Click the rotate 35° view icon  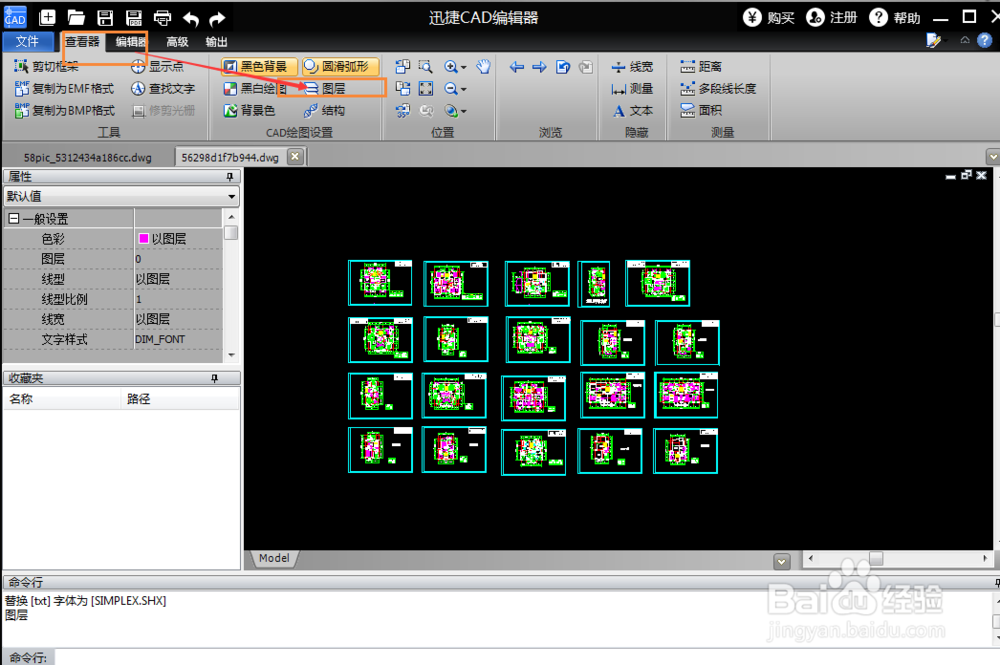click(402, 111)
